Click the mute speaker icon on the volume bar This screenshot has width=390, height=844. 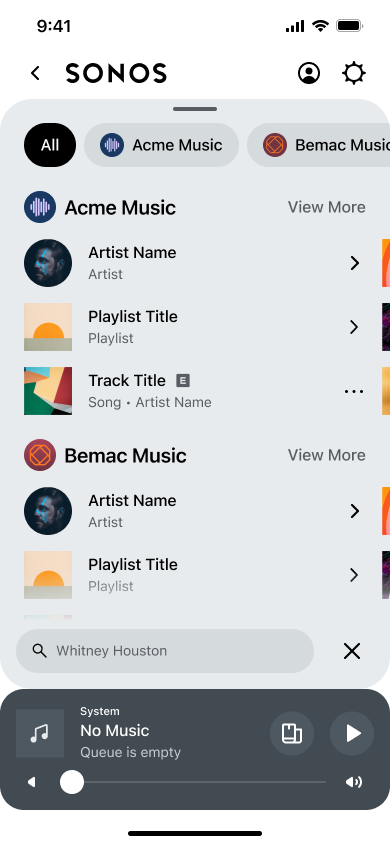tap(32, 782)
